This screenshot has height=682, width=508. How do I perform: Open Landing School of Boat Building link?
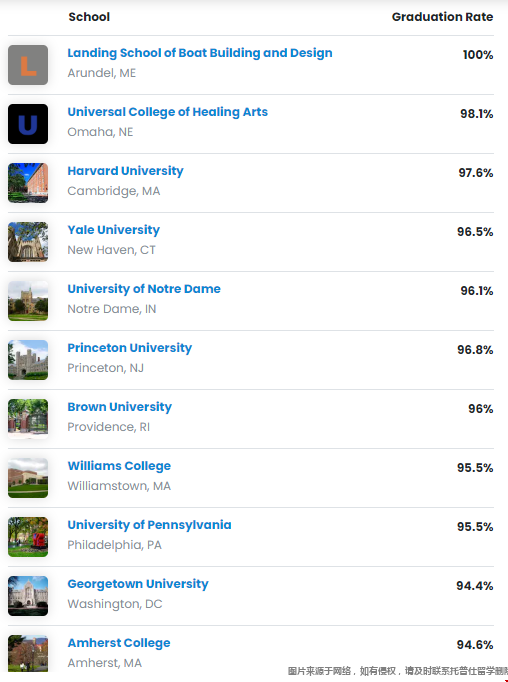[200, 53]
